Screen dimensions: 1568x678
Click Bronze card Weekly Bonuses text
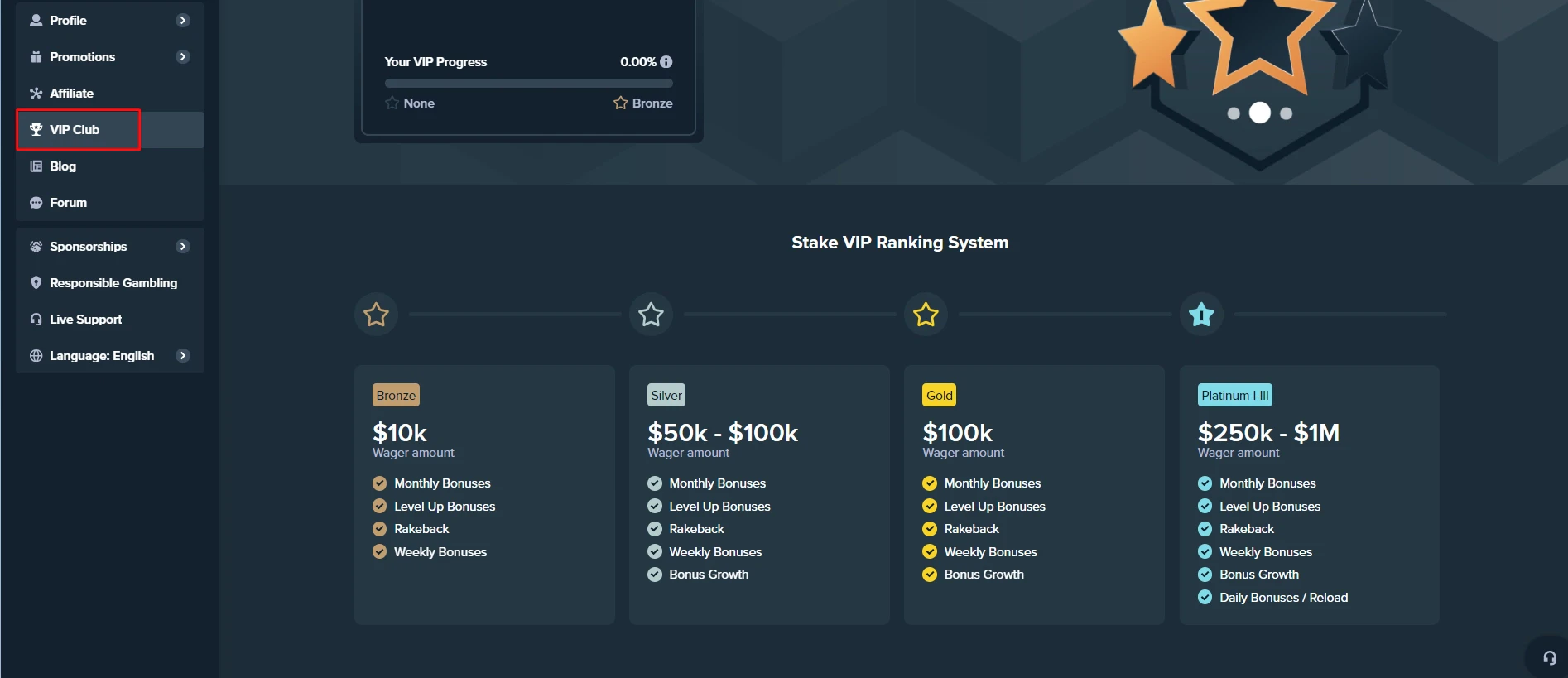[440, 551]
